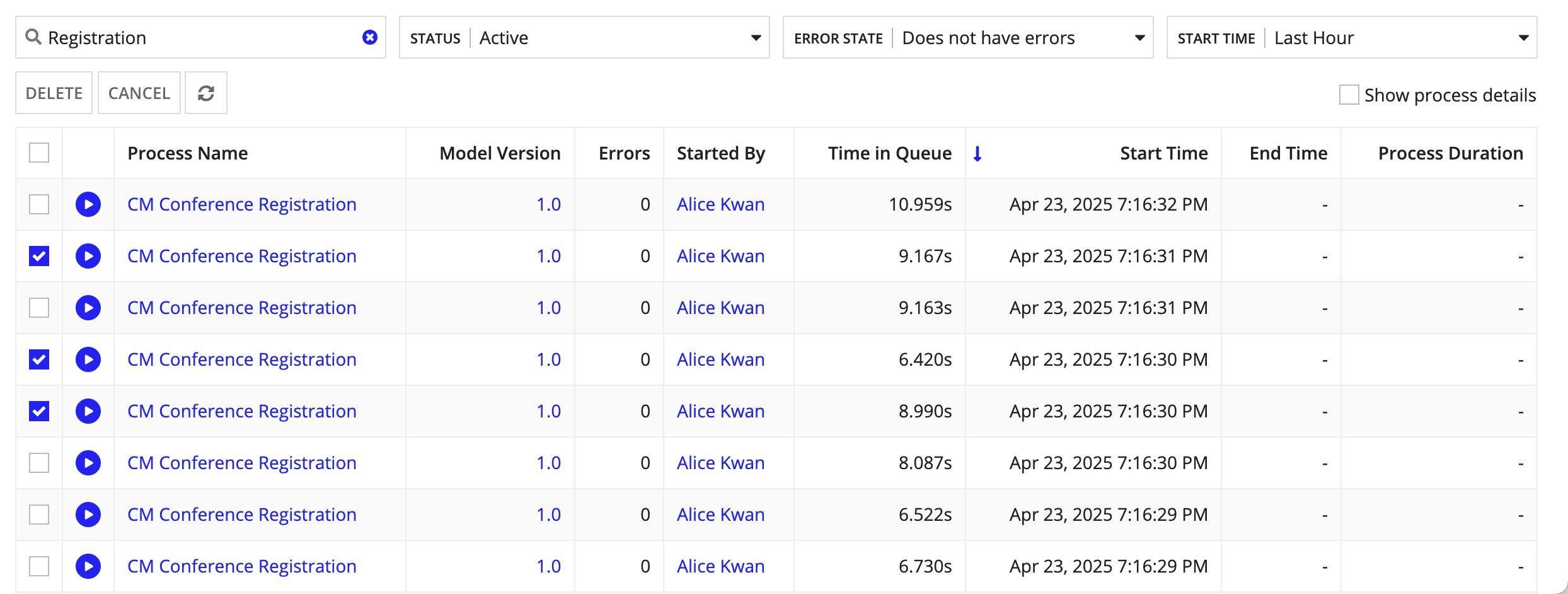Screen dimensions: 1568x594
Task: Open the Status dropdown showing Active
Action: coord(584,38)
